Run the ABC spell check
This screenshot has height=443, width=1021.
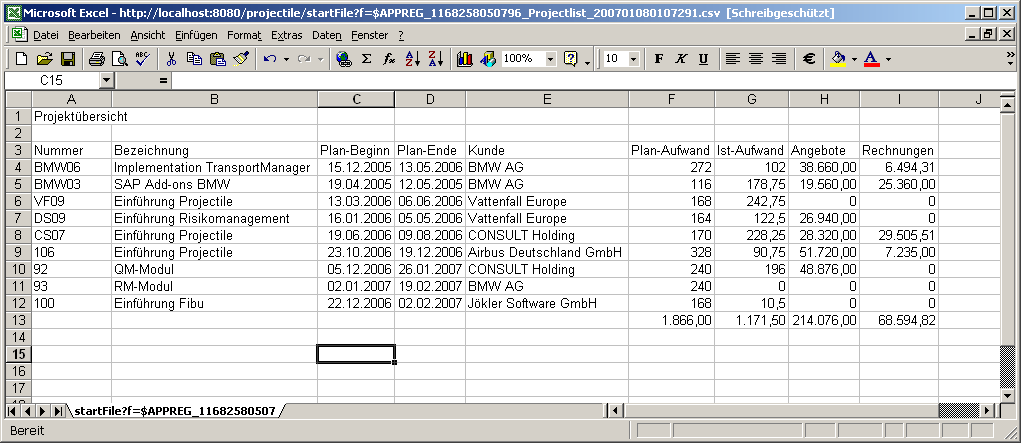143,59
